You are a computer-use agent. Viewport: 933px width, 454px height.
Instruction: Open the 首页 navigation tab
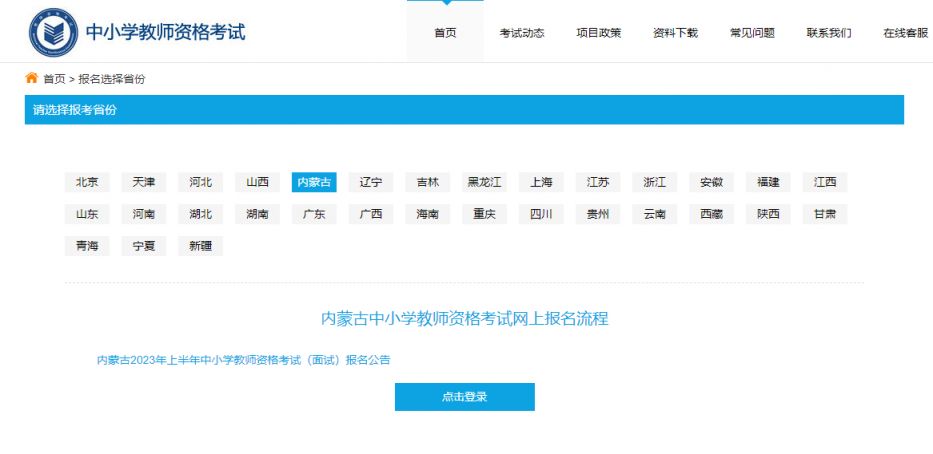[445, 33]
